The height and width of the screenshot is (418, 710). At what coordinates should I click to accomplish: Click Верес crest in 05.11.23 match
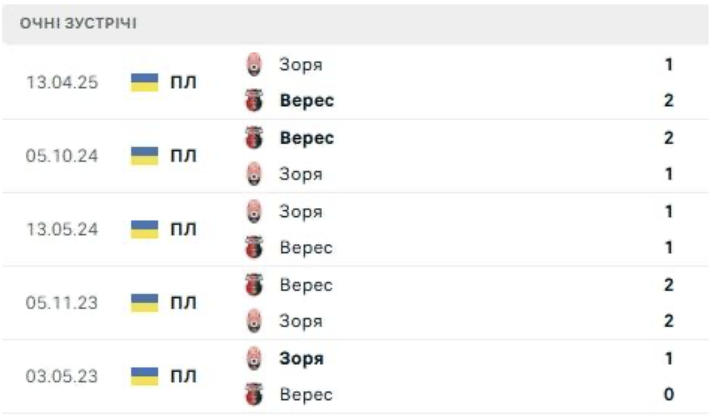(255, 285)
